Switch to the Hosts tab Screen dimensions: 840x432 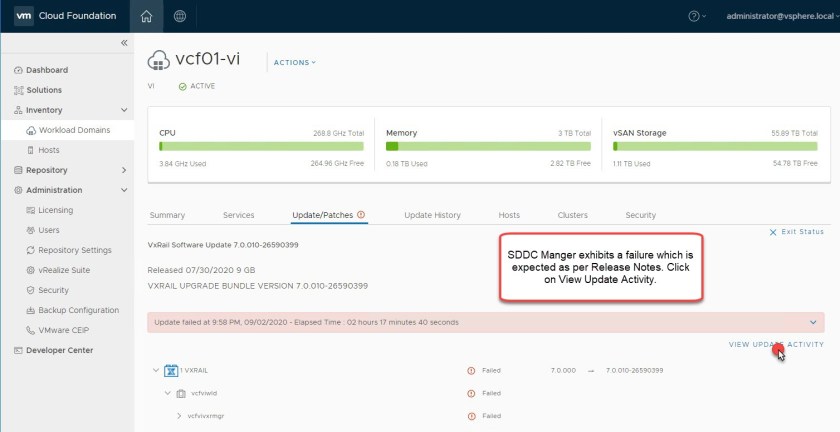[509, 215]
